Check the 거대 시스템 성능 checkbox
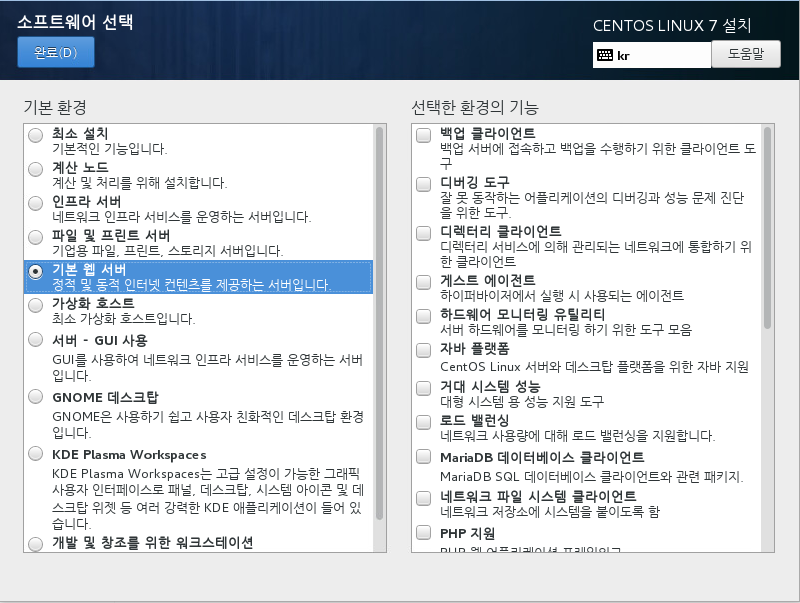The height and width of the screenshot is (603, 800). pos(423,388)
